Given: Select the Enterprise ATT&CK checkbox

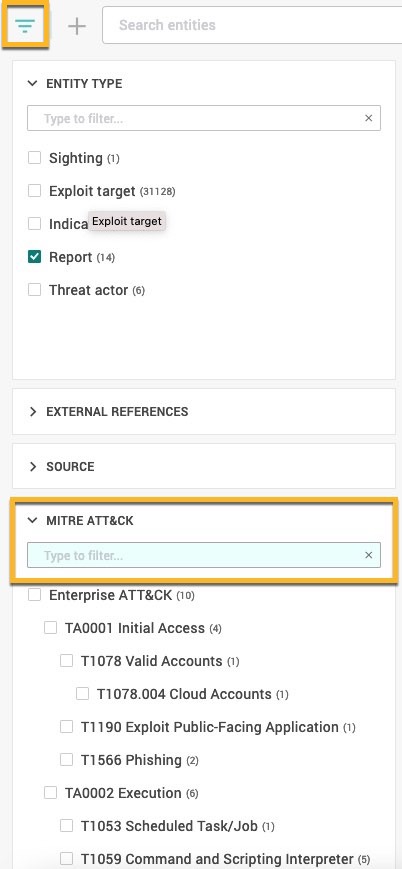Looking at the screenshot, I should click(34, 595).
